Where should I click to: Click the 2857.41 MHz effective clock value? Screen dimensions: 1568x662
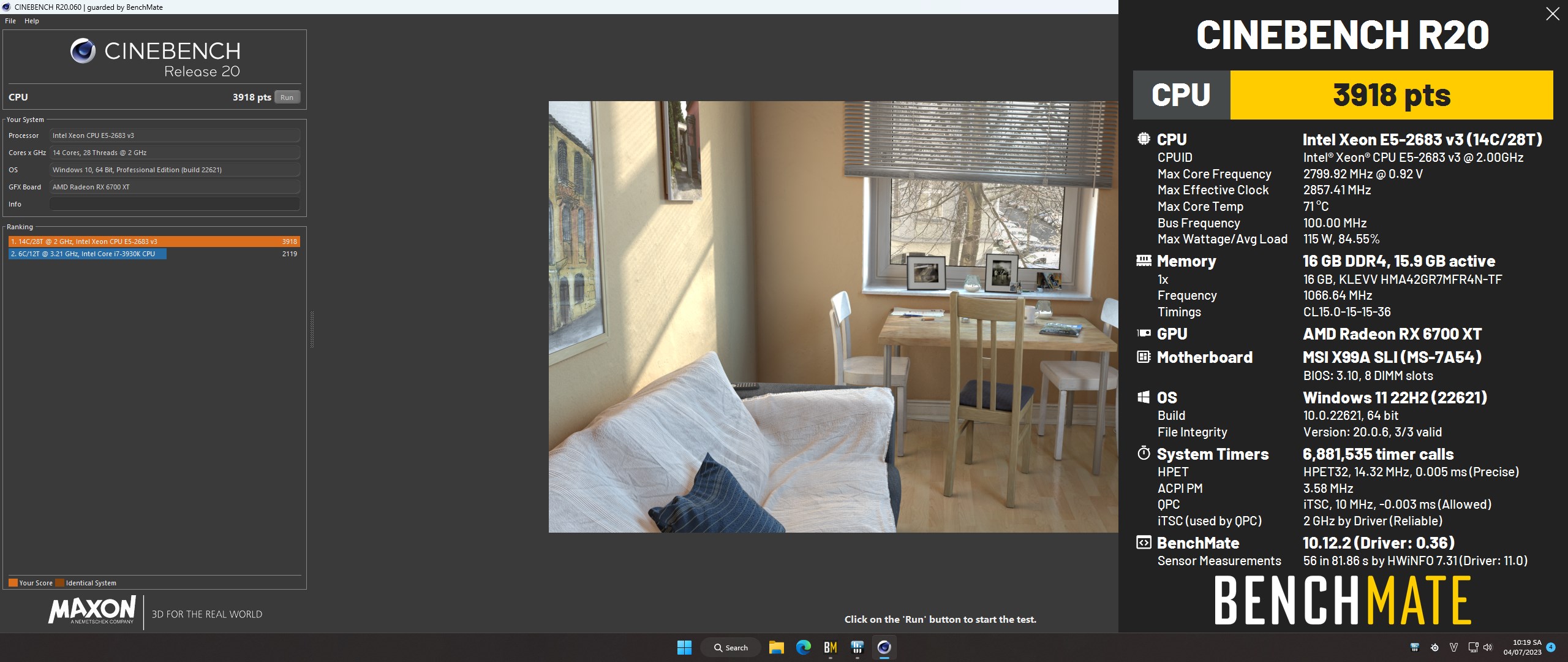coord(1337,190)
